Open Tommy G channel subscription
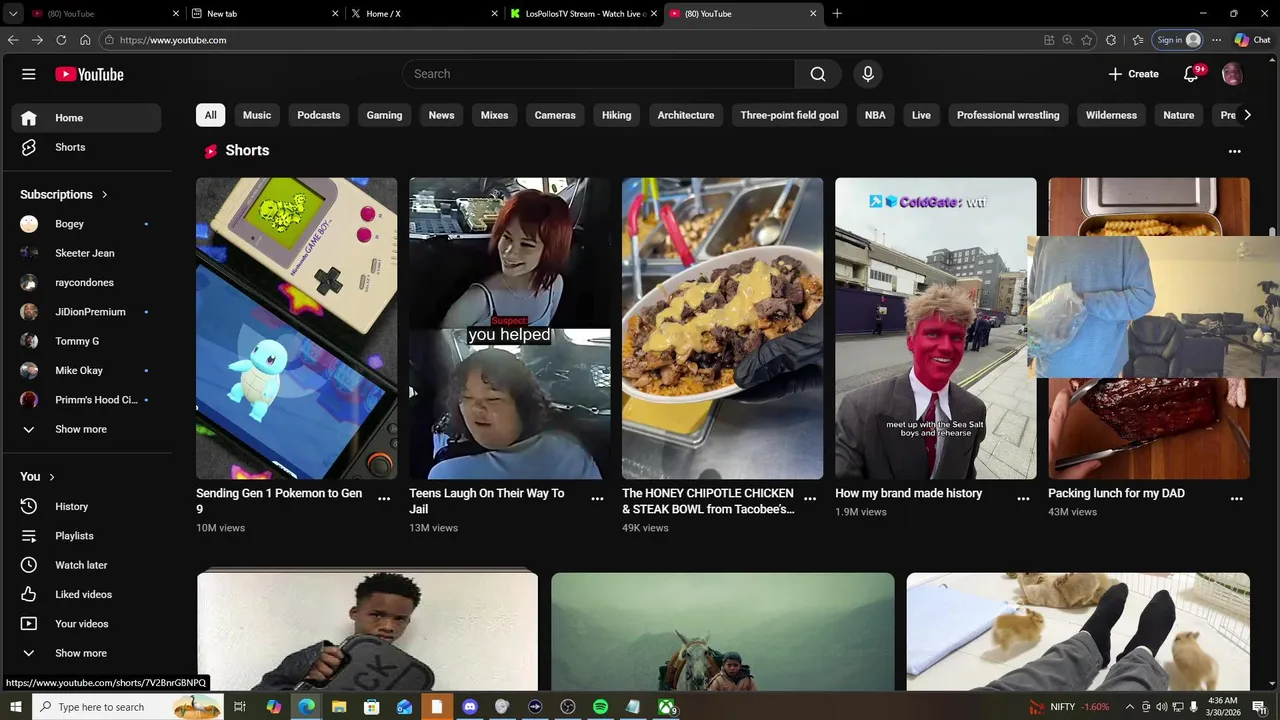Viewport: 1280px width, 720px height. (x=86, y=341)
